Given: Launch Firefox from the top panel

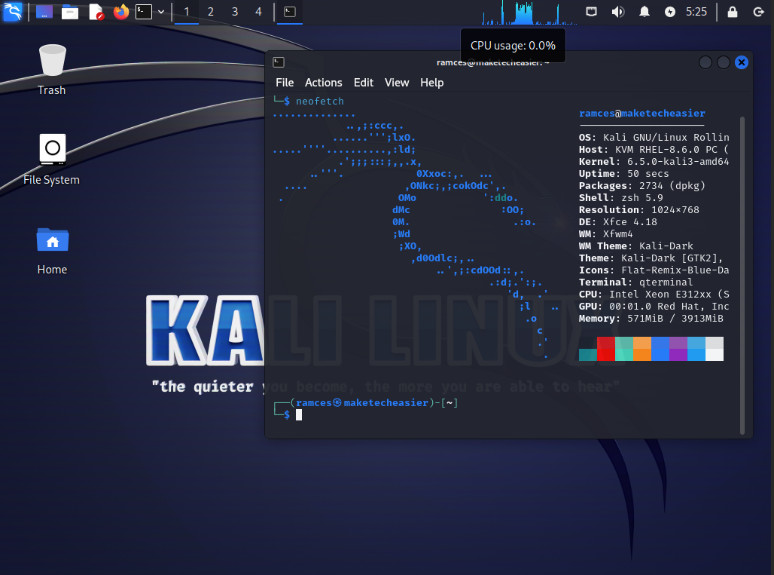Looking at the screenshot, I should pos(121,11).
